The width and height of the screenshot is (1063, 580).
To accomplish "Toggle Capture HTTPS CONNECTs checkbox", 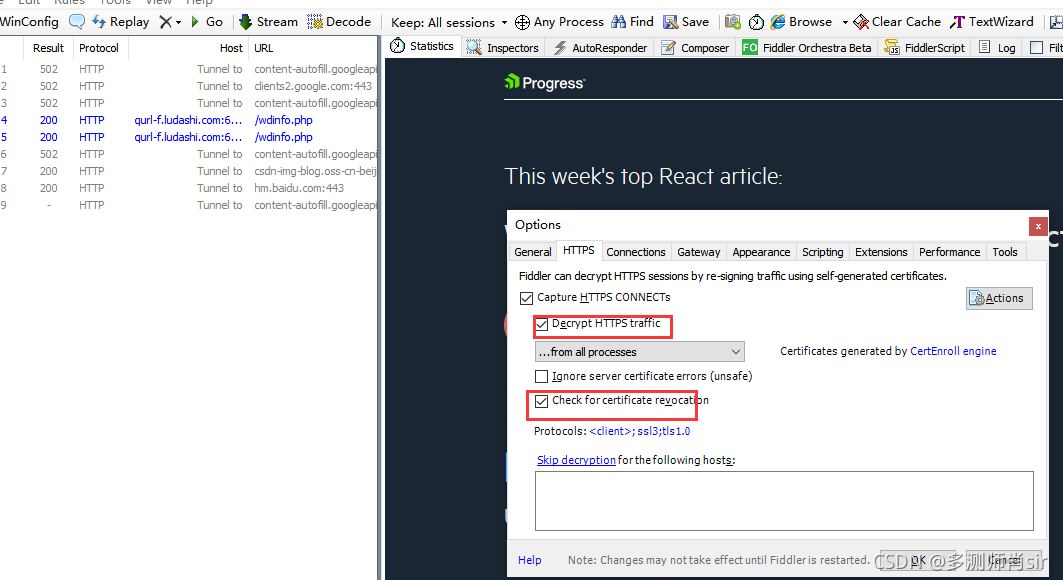I will (x=526, y=298).
